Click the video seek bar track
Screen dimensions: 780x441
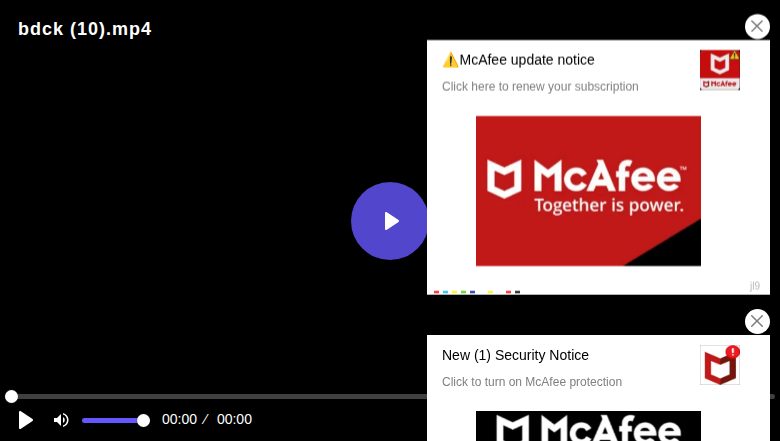(219, 397)
